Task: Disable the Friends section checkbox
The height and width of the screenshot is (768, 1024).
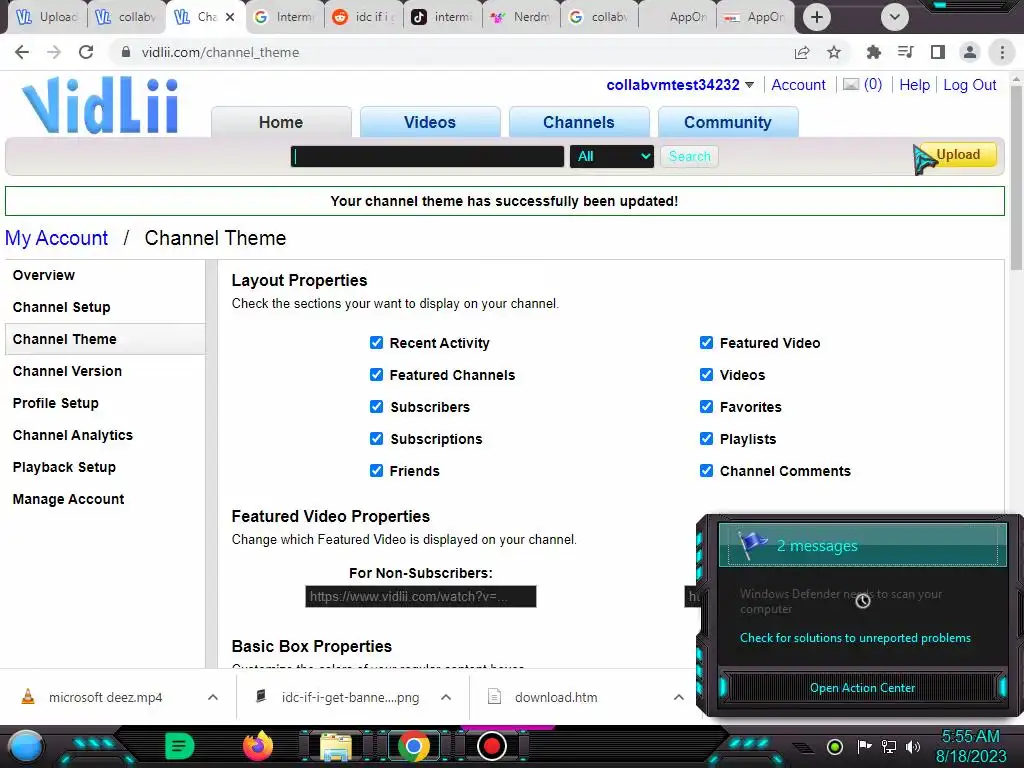Action: point(376,471)
